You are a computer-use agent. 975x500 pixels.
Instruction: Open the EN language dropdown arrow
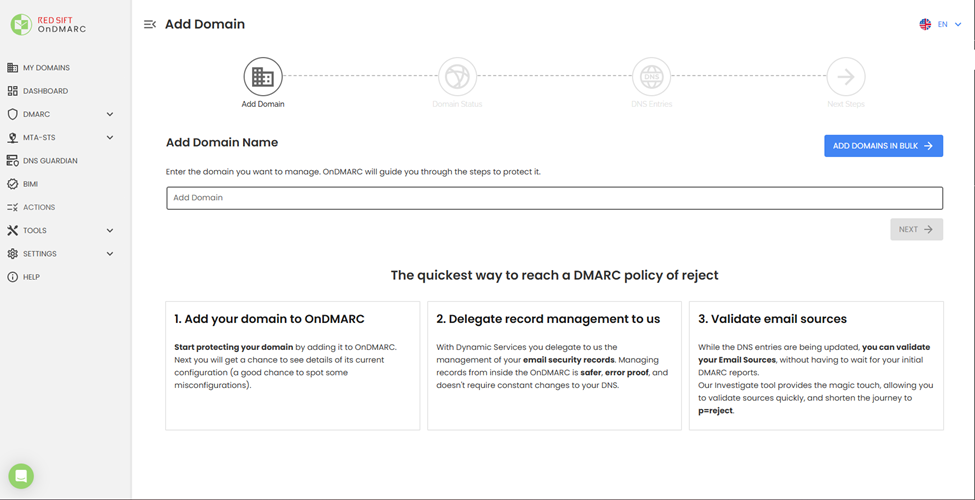[958, 24]
